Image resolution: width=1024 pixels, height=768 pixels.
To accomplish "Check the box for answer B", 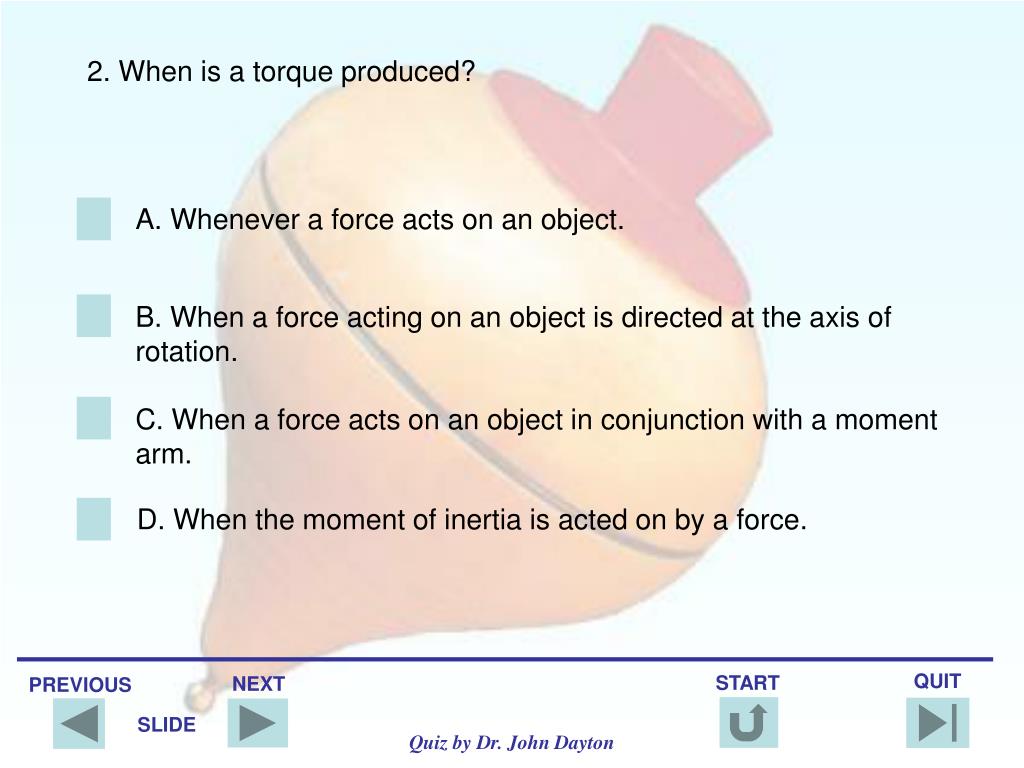I will point(93,316).
